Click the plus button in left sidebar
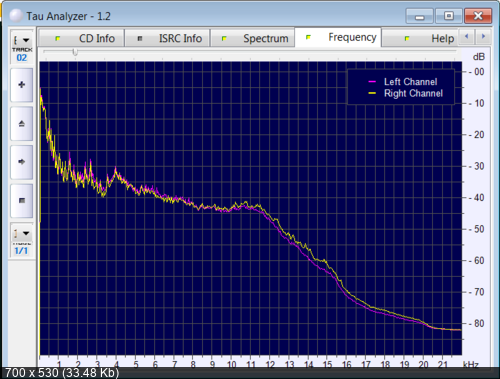 22,85
